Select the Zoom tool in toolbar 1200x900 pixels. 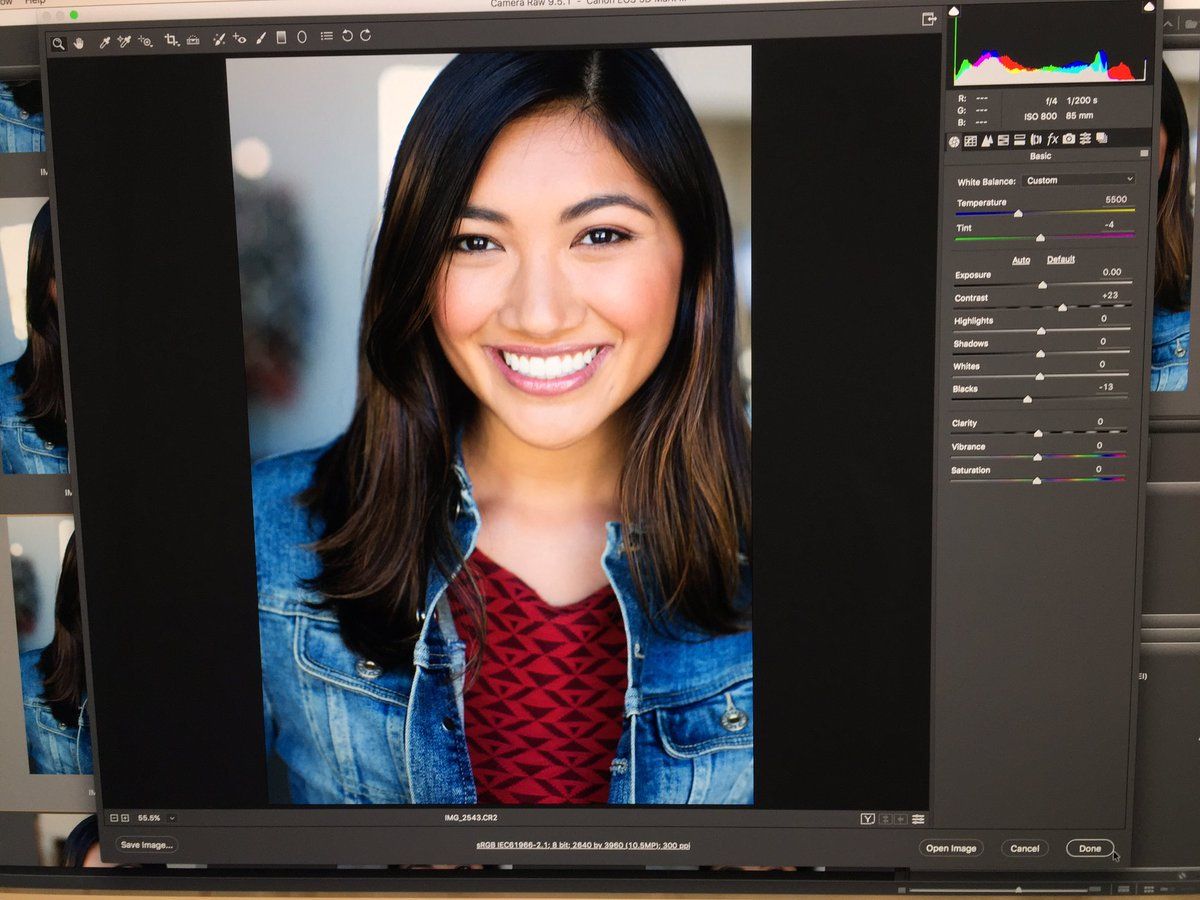pyautogui.click(x=58, y=43)
